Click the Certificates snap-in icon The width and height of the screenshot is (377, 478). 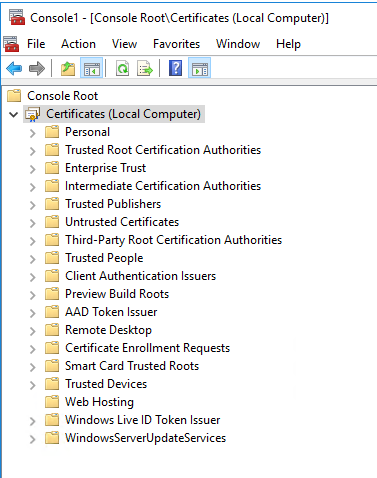coord(33,114)
